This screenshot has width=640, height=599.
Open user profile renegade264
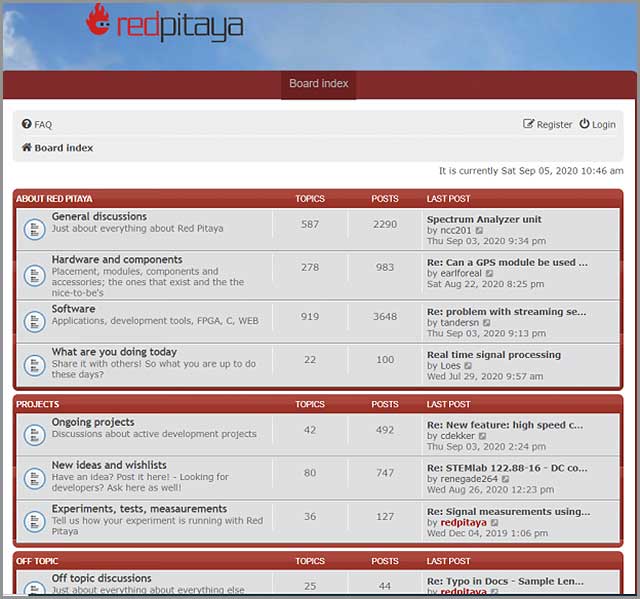pos(469,479)
